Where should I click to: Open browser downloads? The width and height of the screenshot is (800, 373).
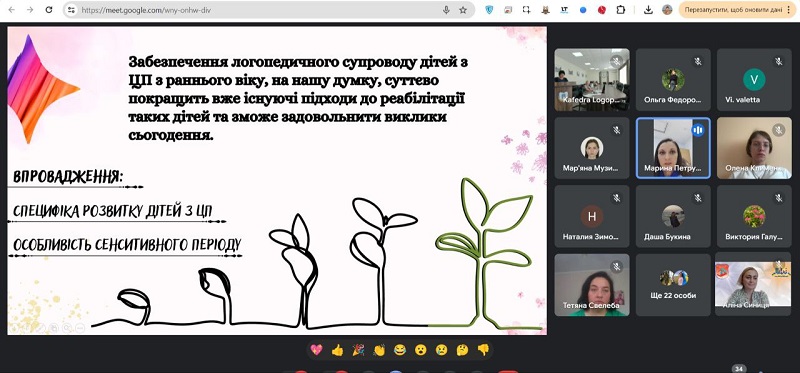pos(648,10)
